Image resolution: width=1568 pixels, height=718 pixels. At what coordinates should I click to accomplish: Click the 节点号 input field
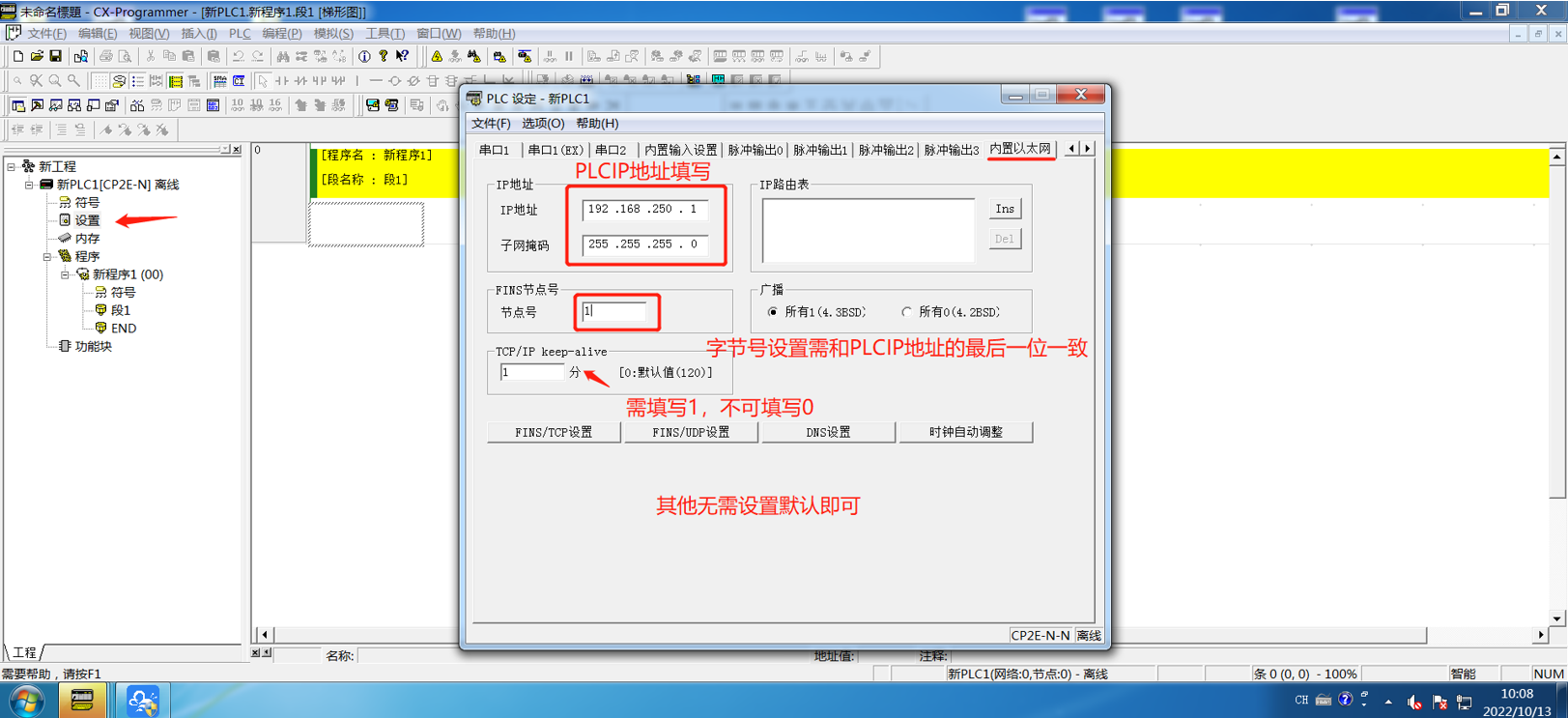614,311
